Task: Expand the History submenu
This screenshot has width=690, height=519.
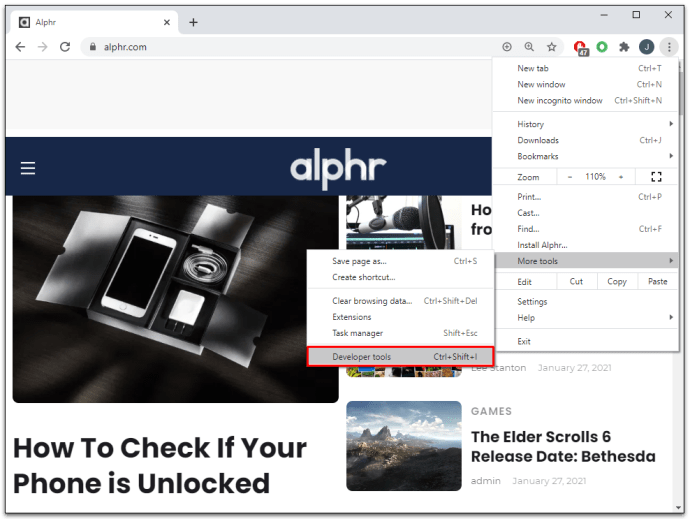Action: click(586, 124)
